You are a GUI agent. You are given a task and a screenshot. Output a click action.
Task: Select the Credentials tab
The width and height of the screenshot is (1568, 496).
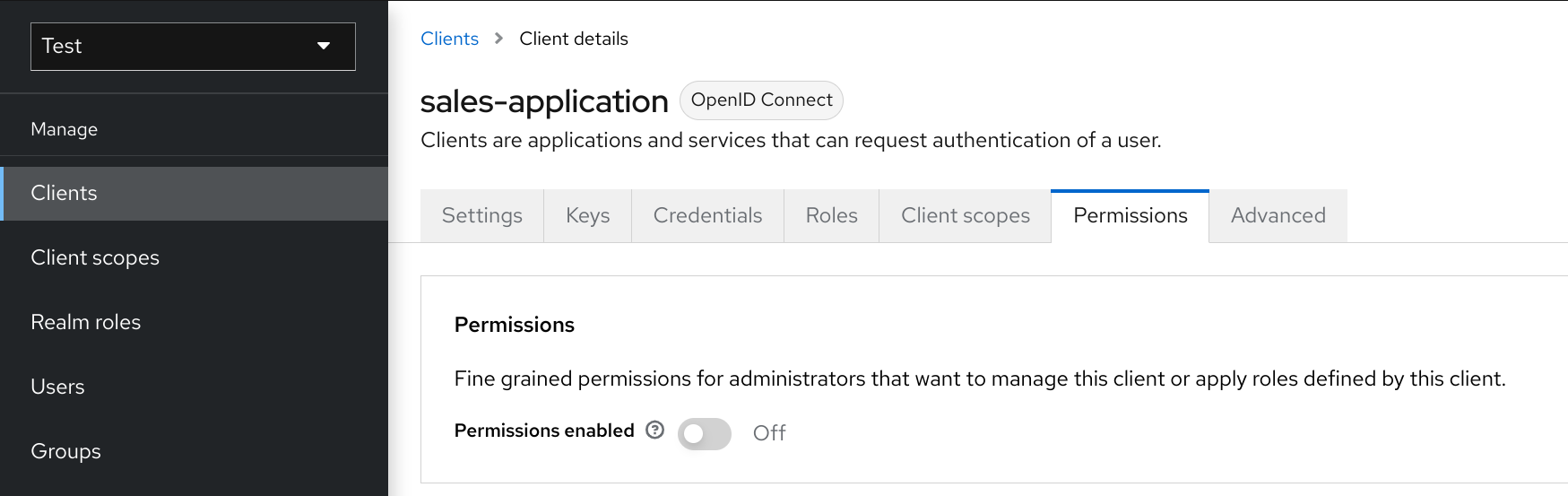click(707, 216)
